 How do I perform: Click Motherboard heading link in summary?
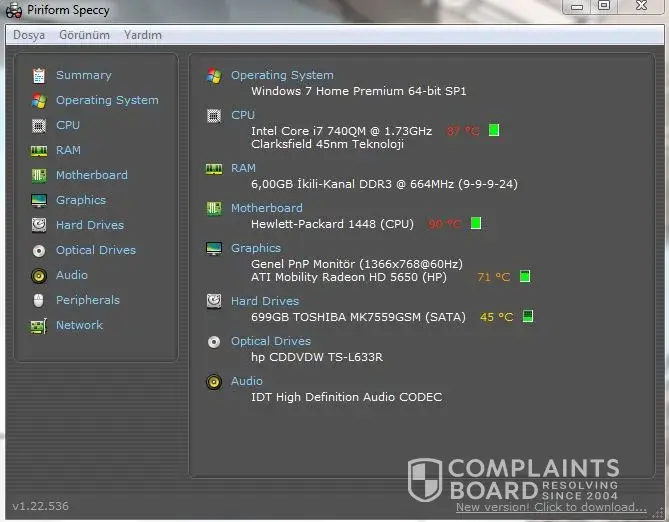(x=267, y=208)
